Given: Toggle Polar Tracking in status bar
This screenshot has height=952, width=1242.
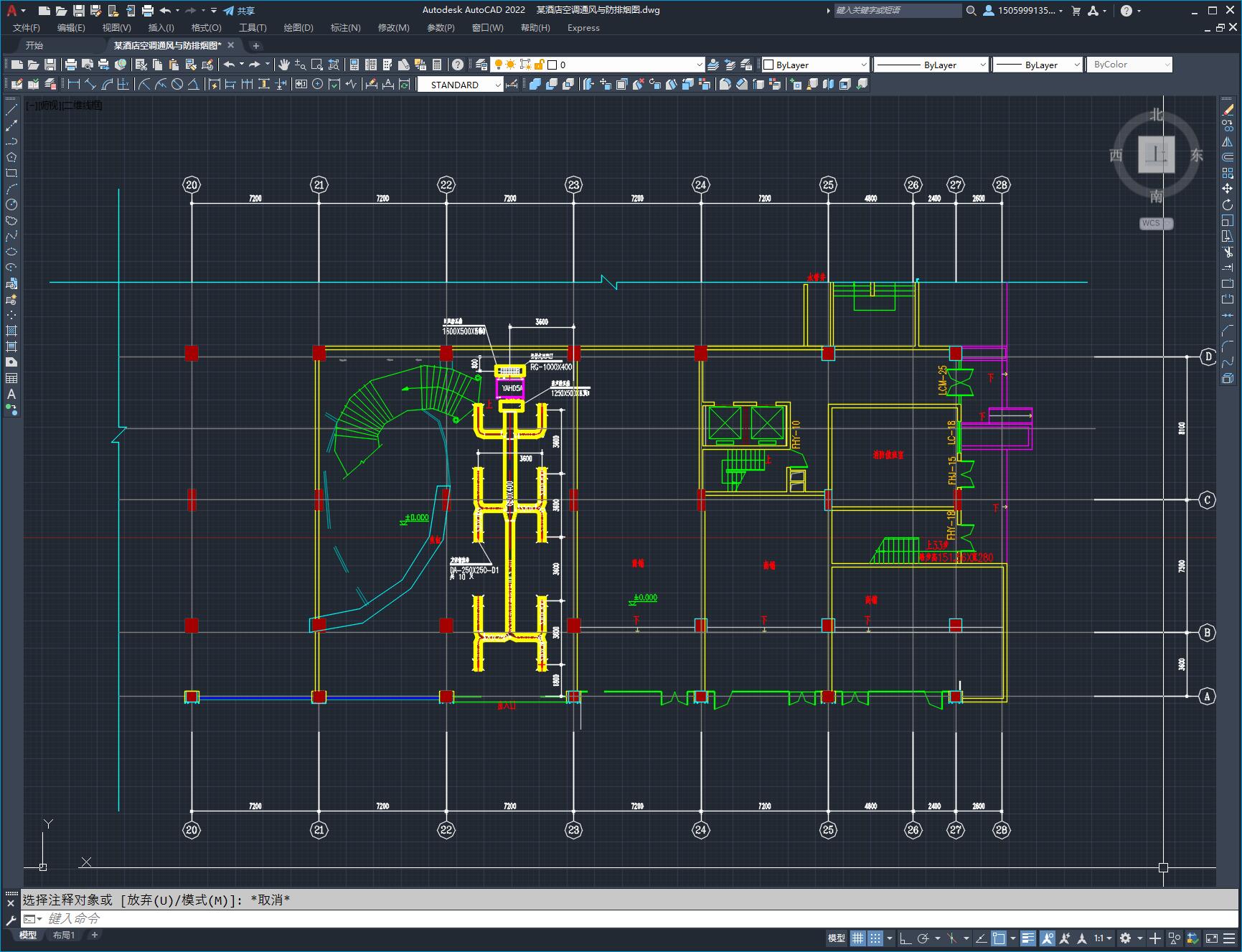Looking at the screenshot, I should [x=923, y=938].
